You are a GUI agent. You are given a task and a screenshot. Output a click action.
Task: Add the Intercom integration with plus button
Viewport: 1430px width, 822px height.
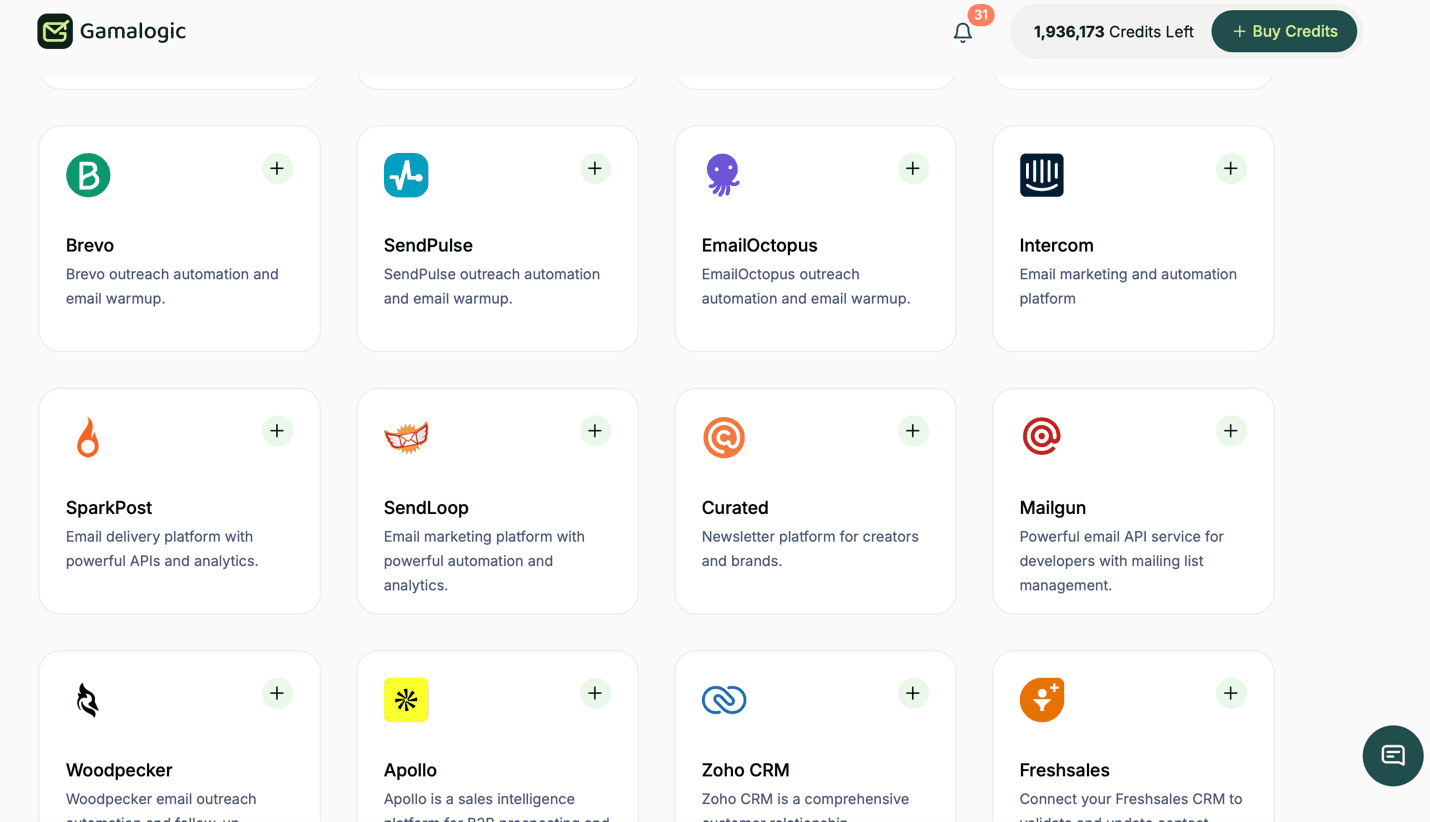1231,168
